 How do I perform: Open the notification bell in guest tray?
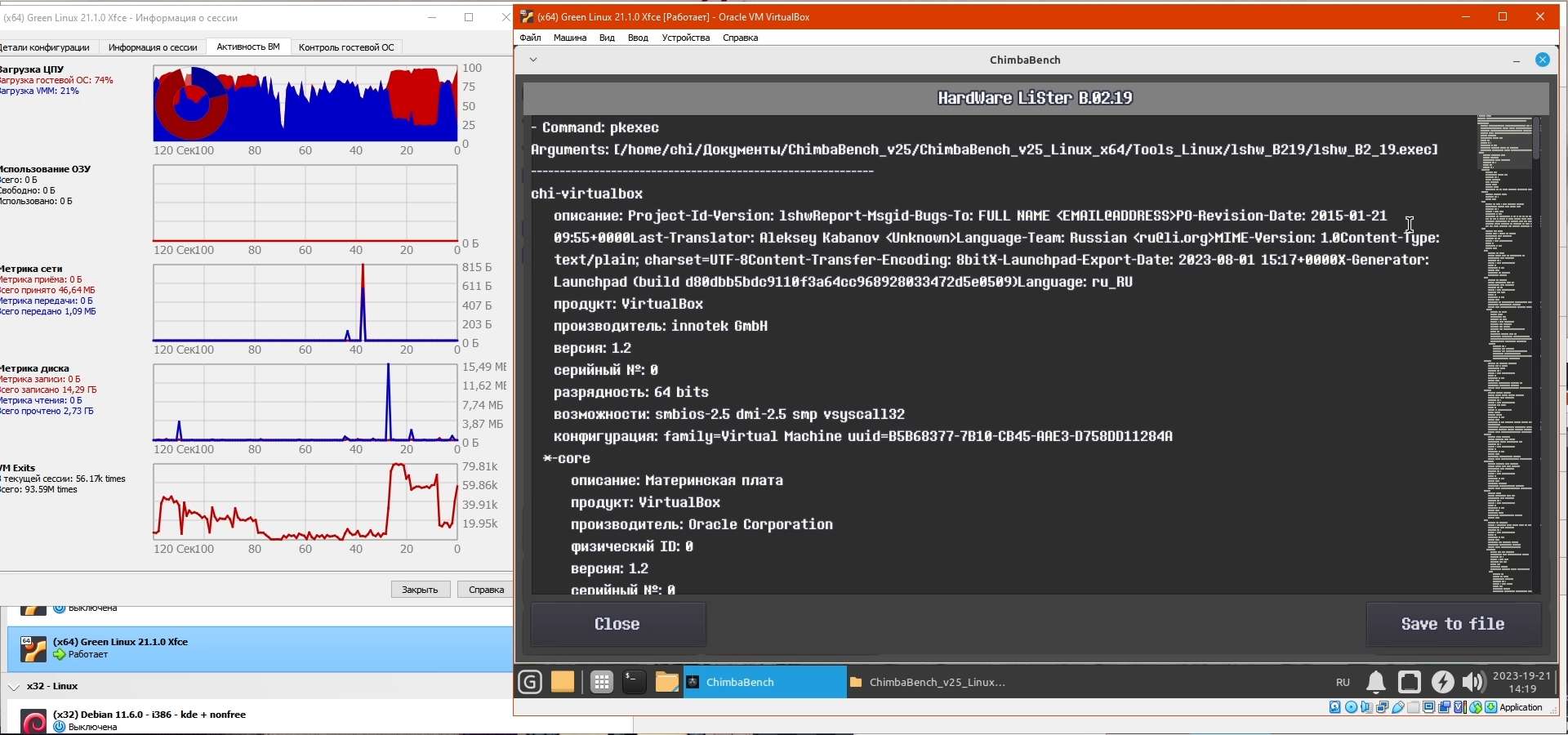pyautogui.click(x=1376, y=682)
